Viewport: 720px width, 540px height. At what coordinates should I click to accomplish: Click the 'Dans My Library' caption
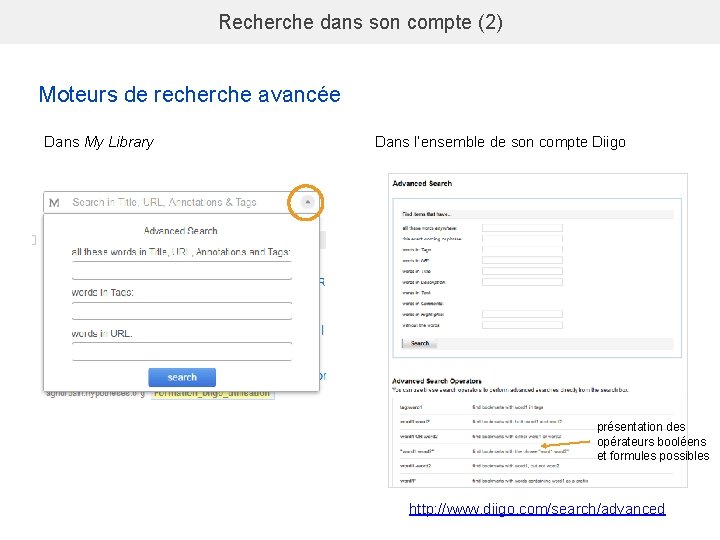99,142
